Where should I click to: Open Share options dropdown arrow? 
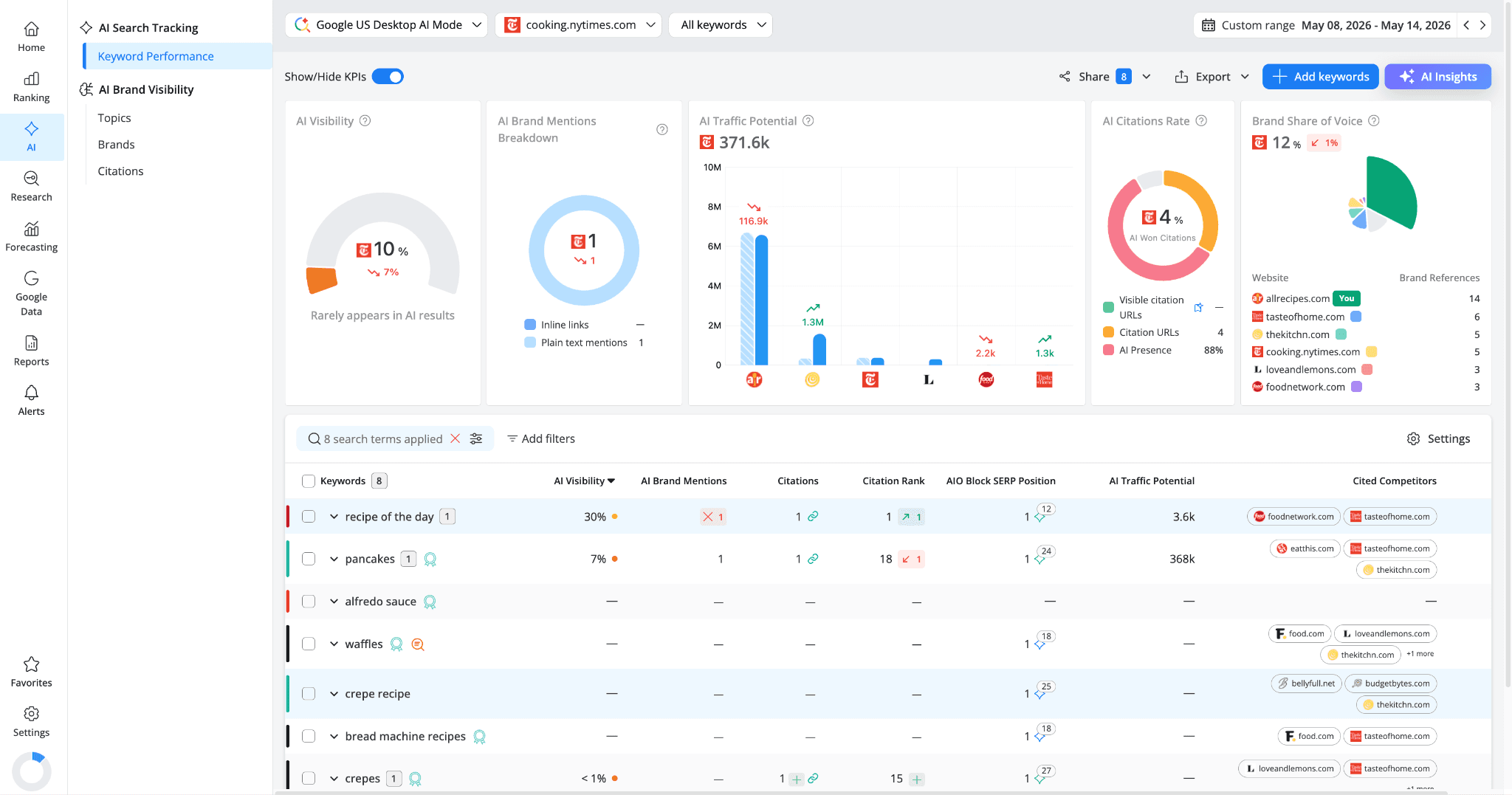point(1147,77)
